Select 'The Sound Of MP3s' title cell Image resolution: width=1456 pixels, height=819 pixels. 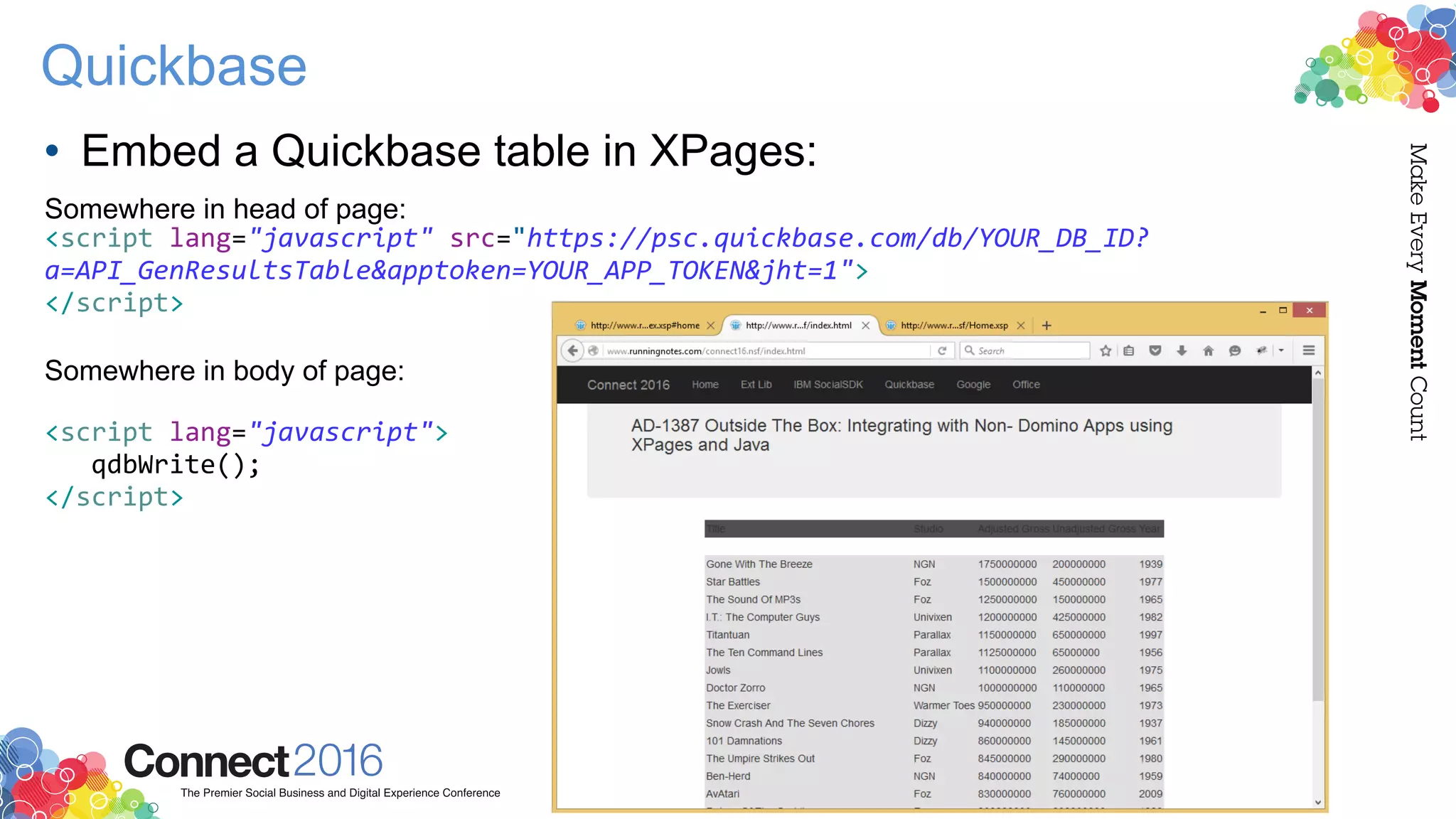(x=753, y=599)
